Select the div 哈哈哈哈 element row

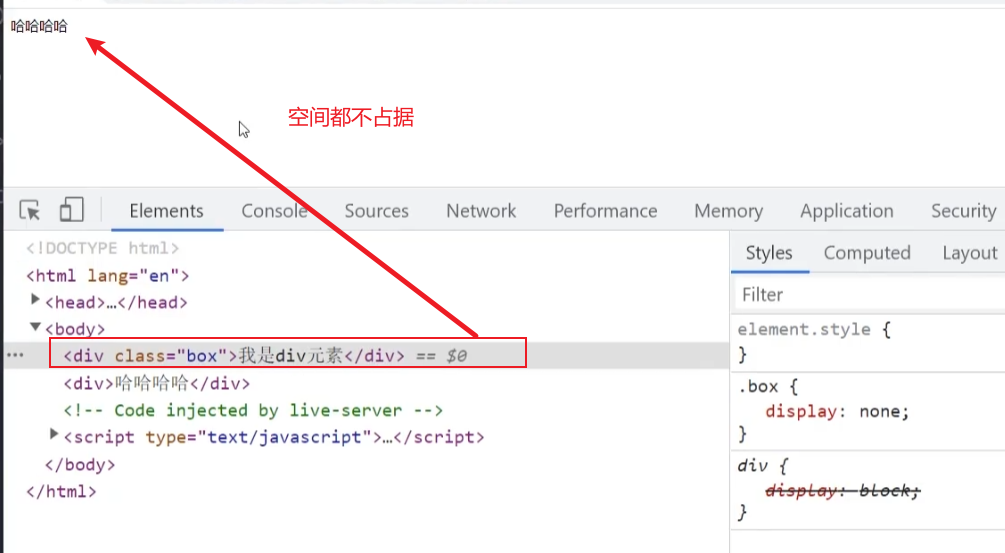pyautogui.click(x=156, y=383)
